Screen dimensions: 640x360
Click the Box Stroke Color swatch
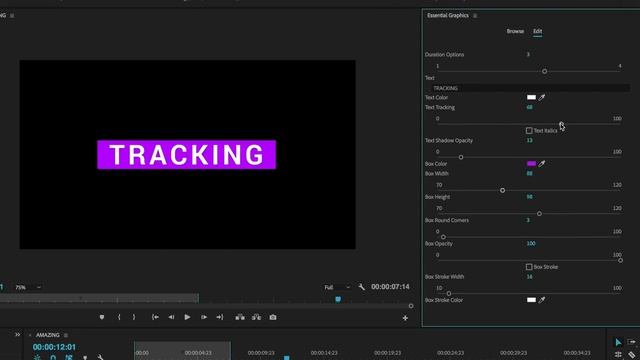pos(531,300)
